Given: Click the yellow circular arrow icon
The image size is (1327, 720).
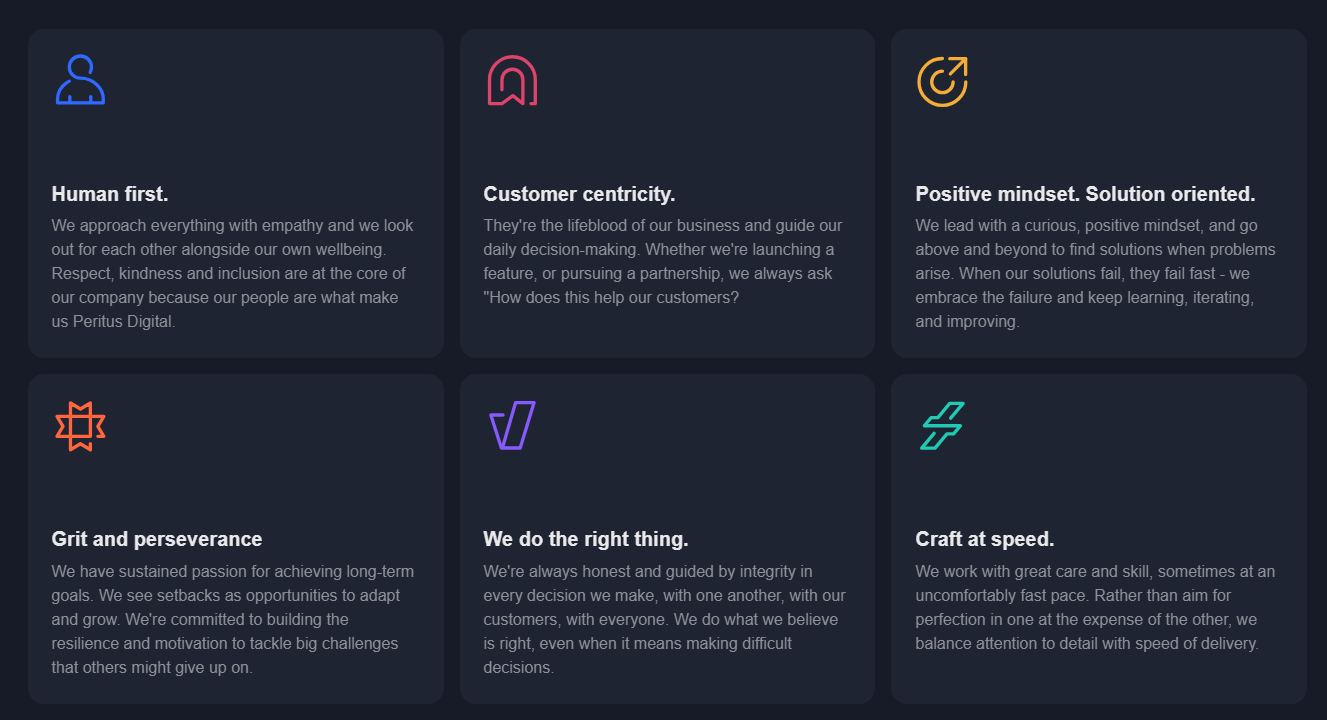Looking at the screenshot, I should (943, 81).
